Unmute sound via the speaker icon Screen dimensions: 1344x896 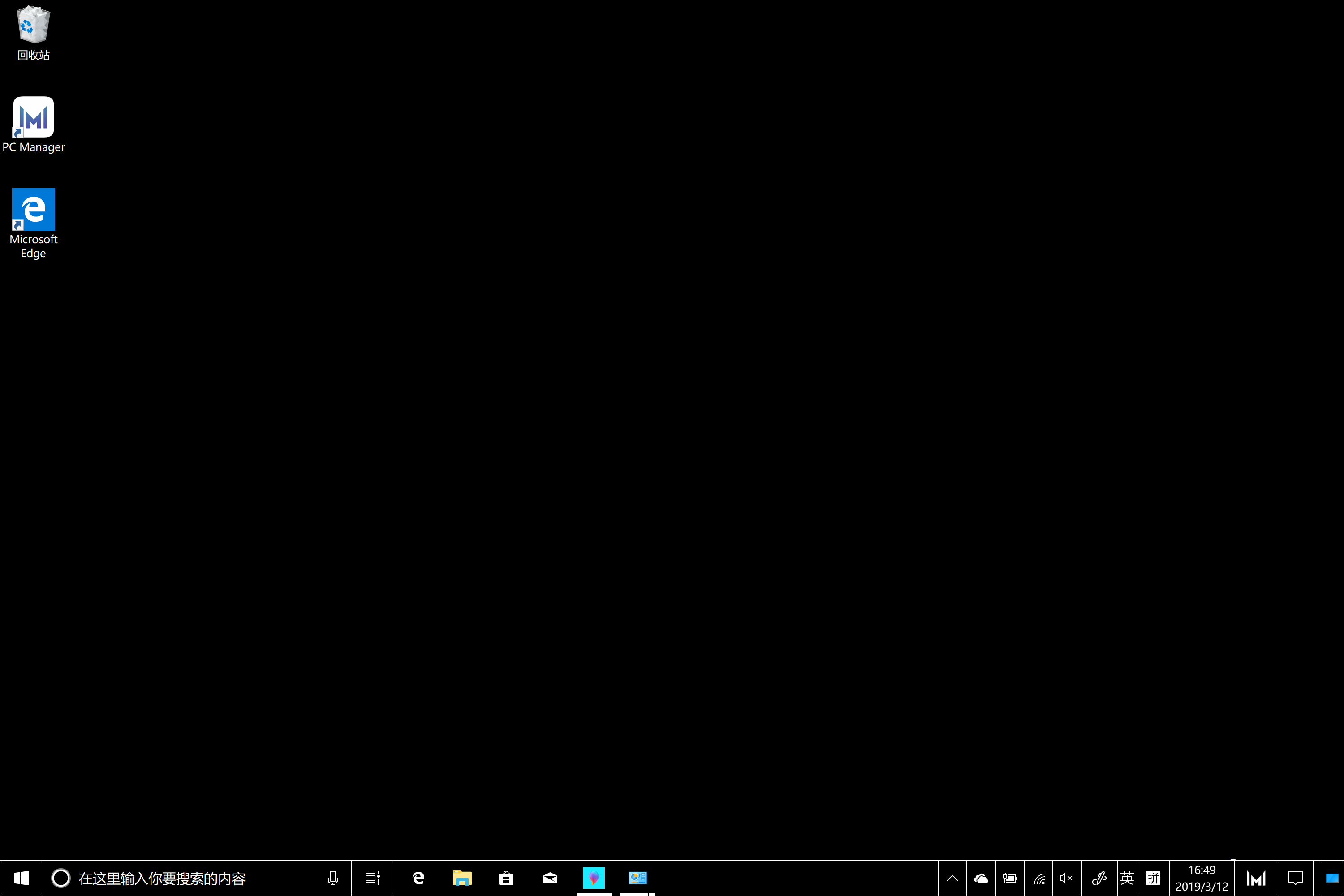point(1066,878)
